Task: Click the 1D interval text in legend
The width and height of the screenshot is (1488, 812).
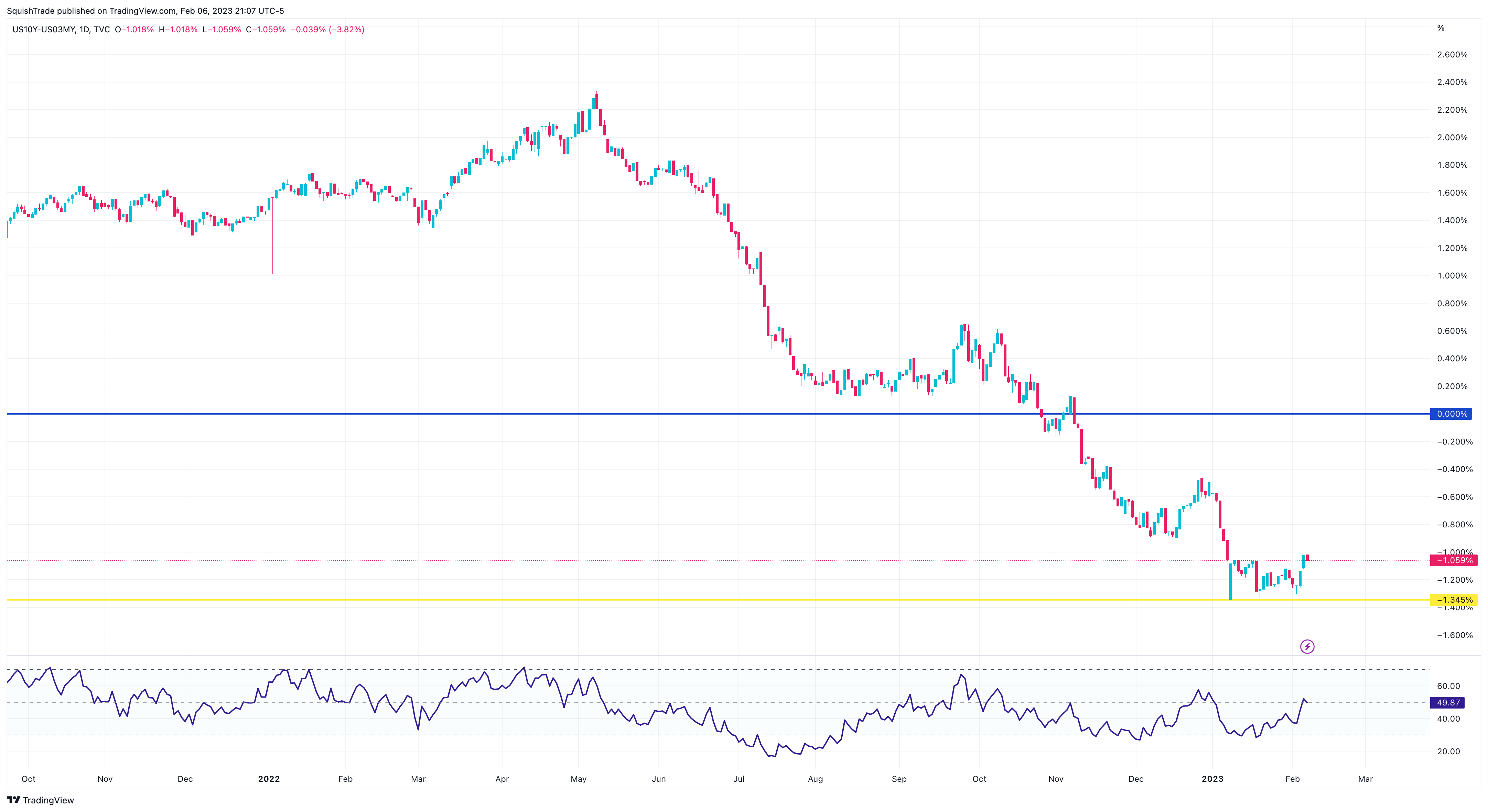Action: point(84,30)
